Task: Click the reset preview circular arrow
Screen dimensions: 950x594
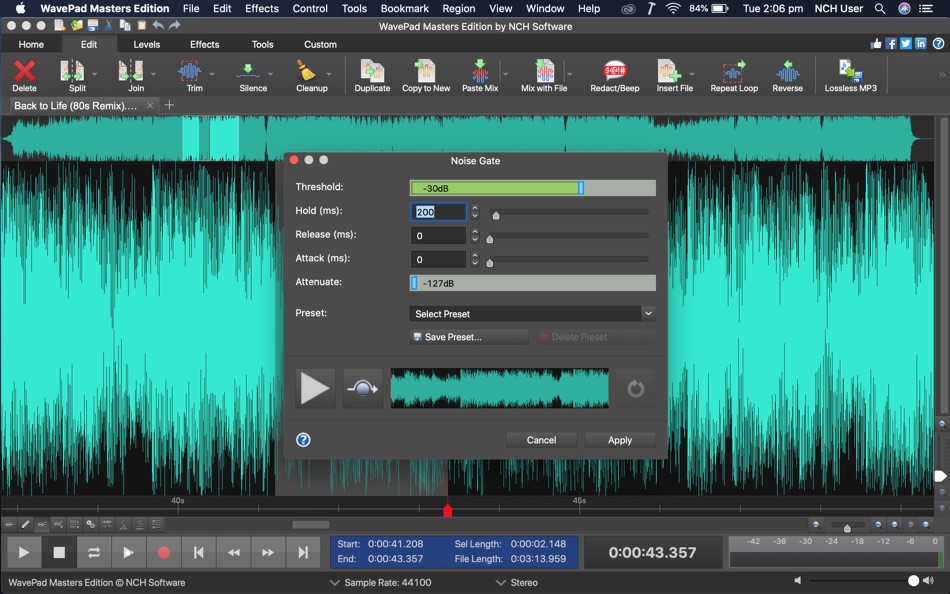Action: 636,388
